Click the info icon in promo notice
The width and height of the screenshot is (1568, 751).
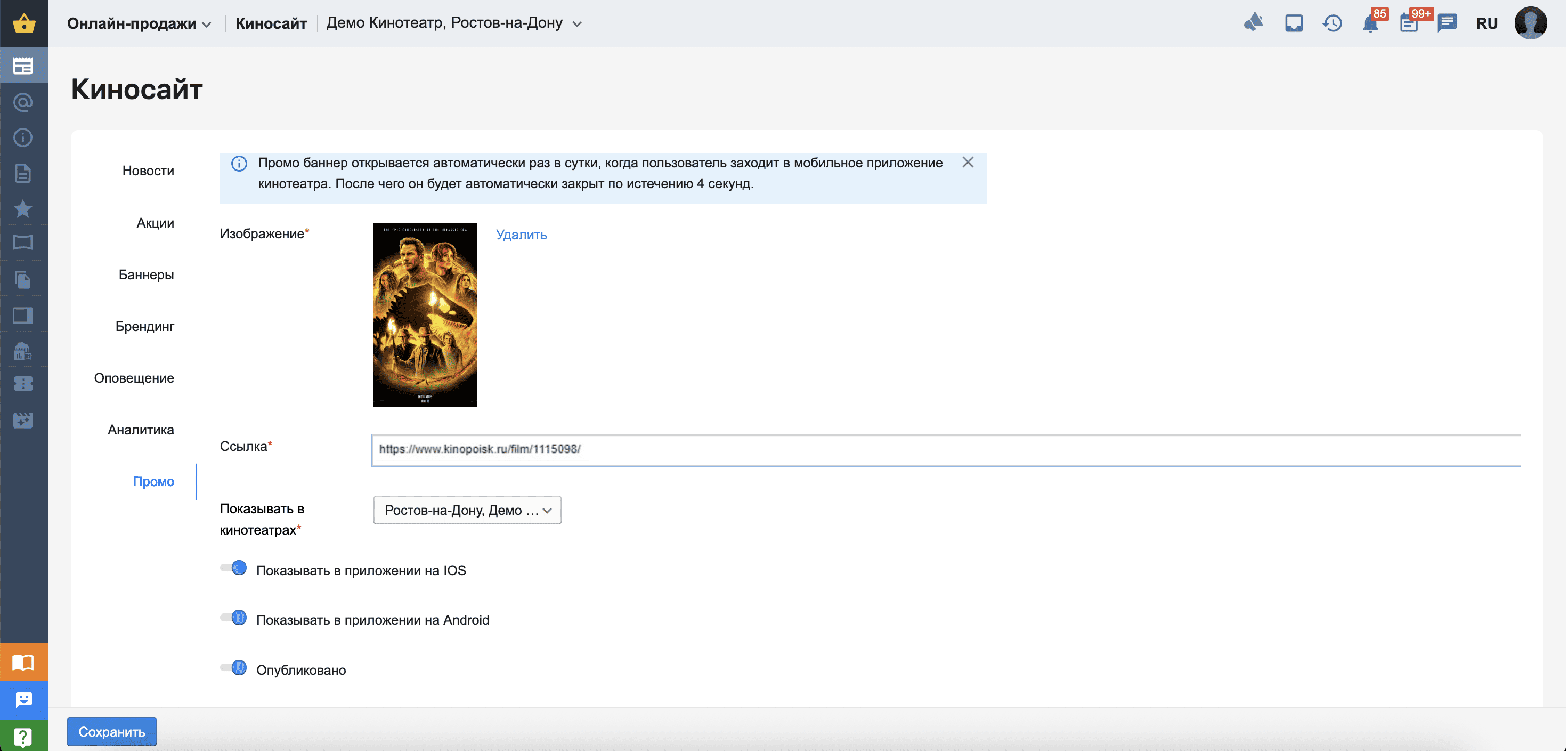[239, 163]
